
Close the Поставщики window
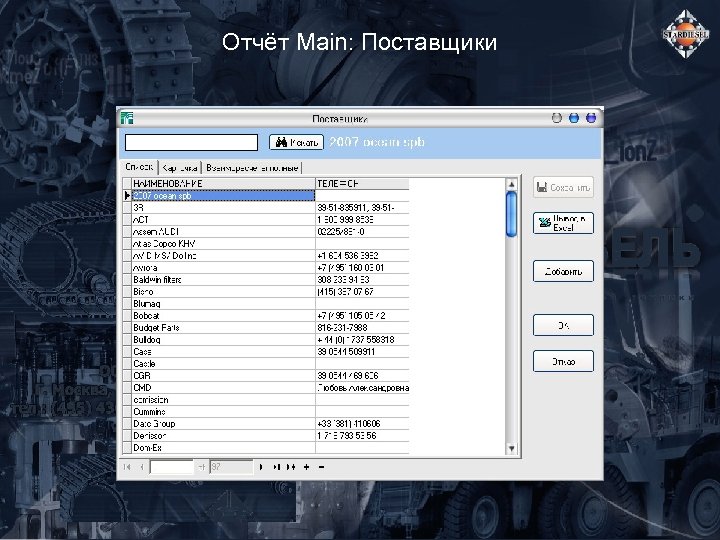click(x=591, y=118)
